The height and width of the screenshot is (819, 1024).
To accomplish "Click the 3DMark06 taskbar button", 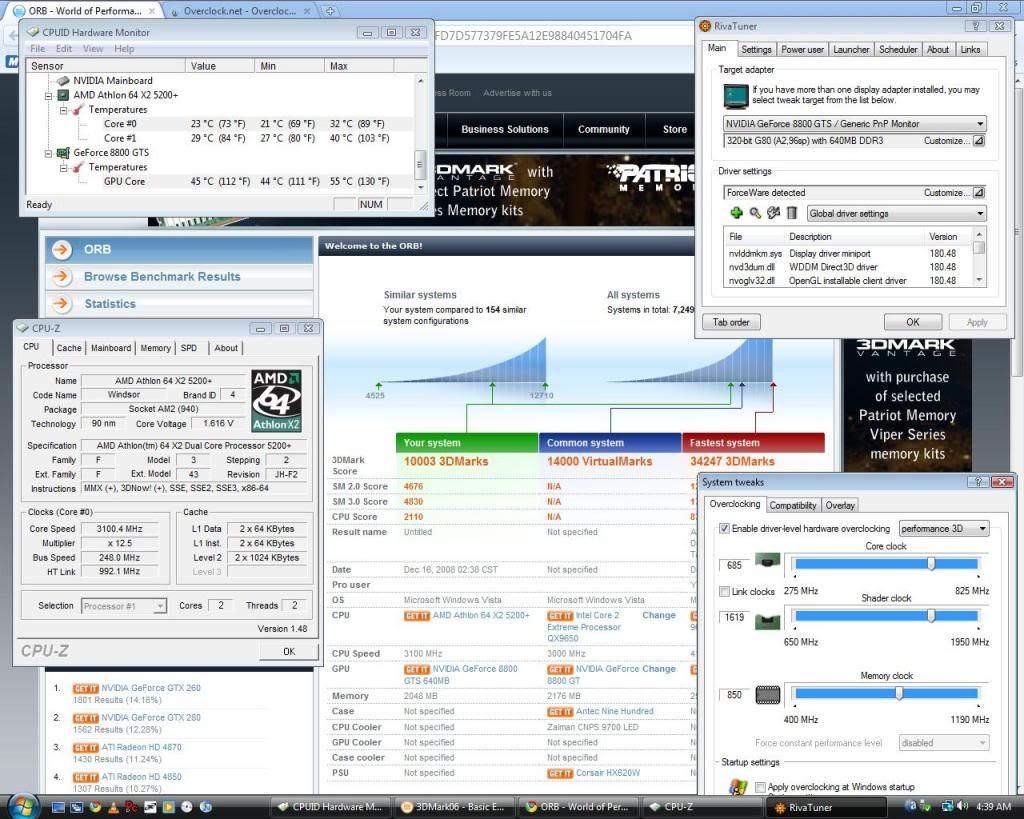I will 454,807.
